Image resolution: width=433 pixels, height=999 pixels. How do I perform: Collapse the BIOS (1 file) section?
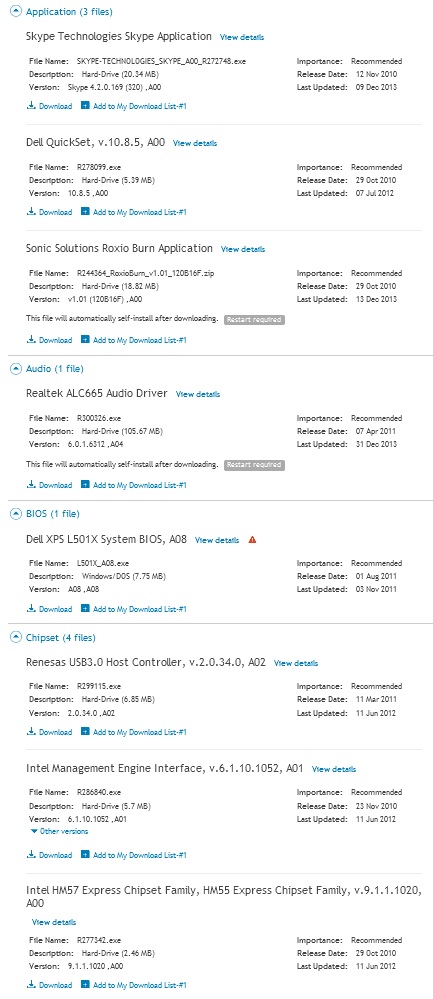(x=15, y=514)
